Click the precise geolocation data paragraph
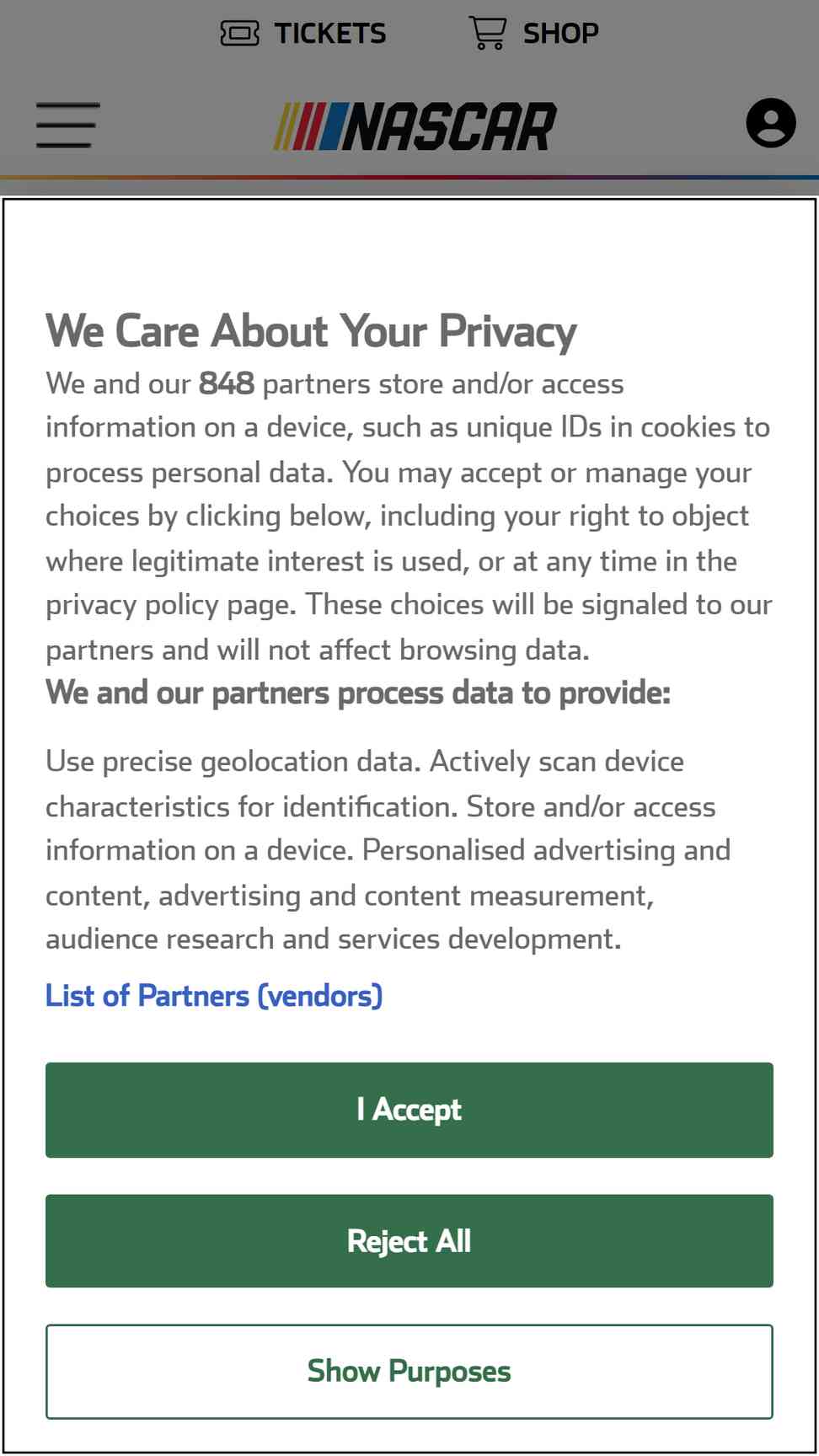Image resolution: width=819 pixels, height=1456 pixels. click(x=388, y=850)
